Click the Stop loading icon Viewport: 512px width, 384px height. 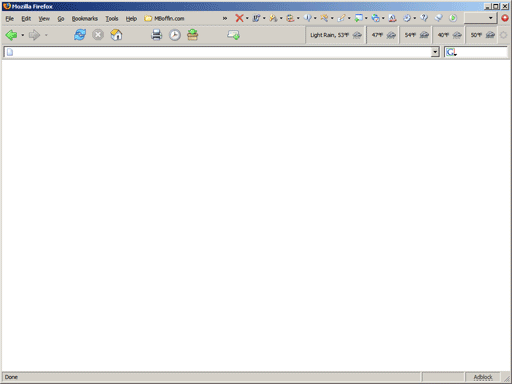click(98, 35)
